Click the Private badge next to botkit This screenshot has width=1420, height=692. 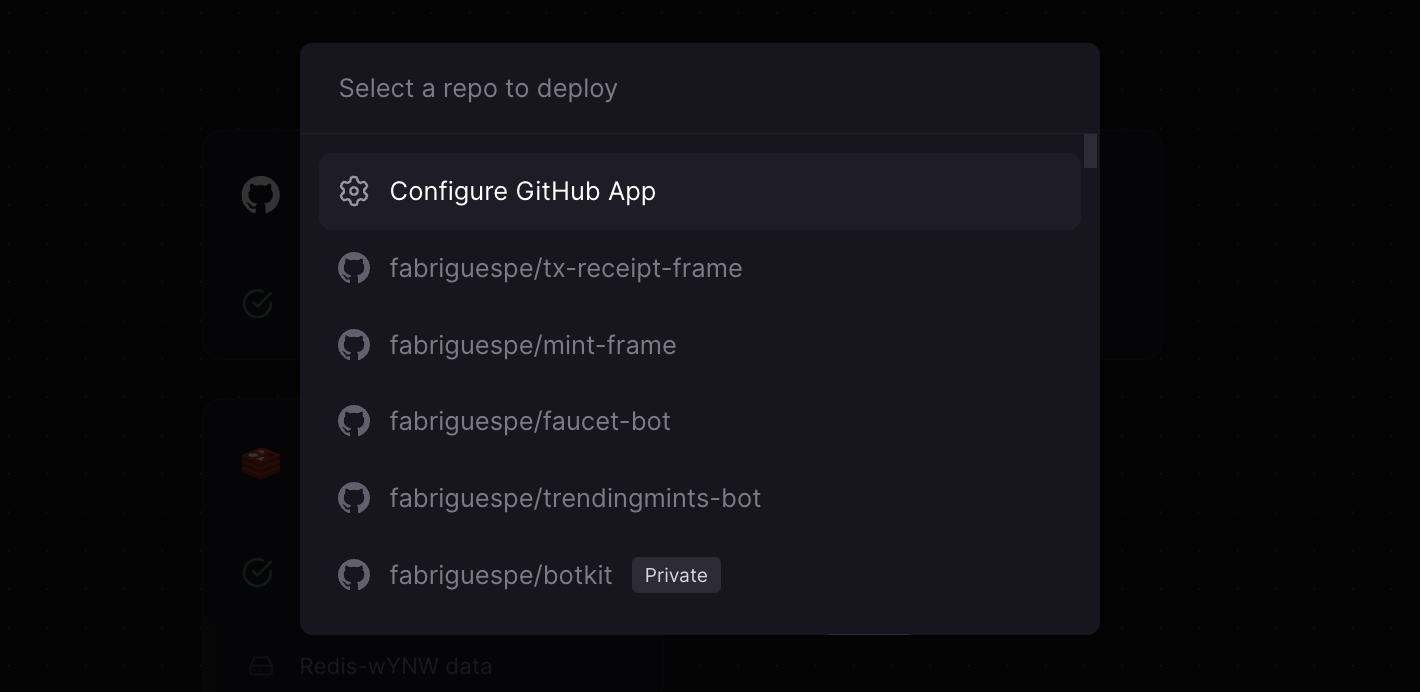676,575
